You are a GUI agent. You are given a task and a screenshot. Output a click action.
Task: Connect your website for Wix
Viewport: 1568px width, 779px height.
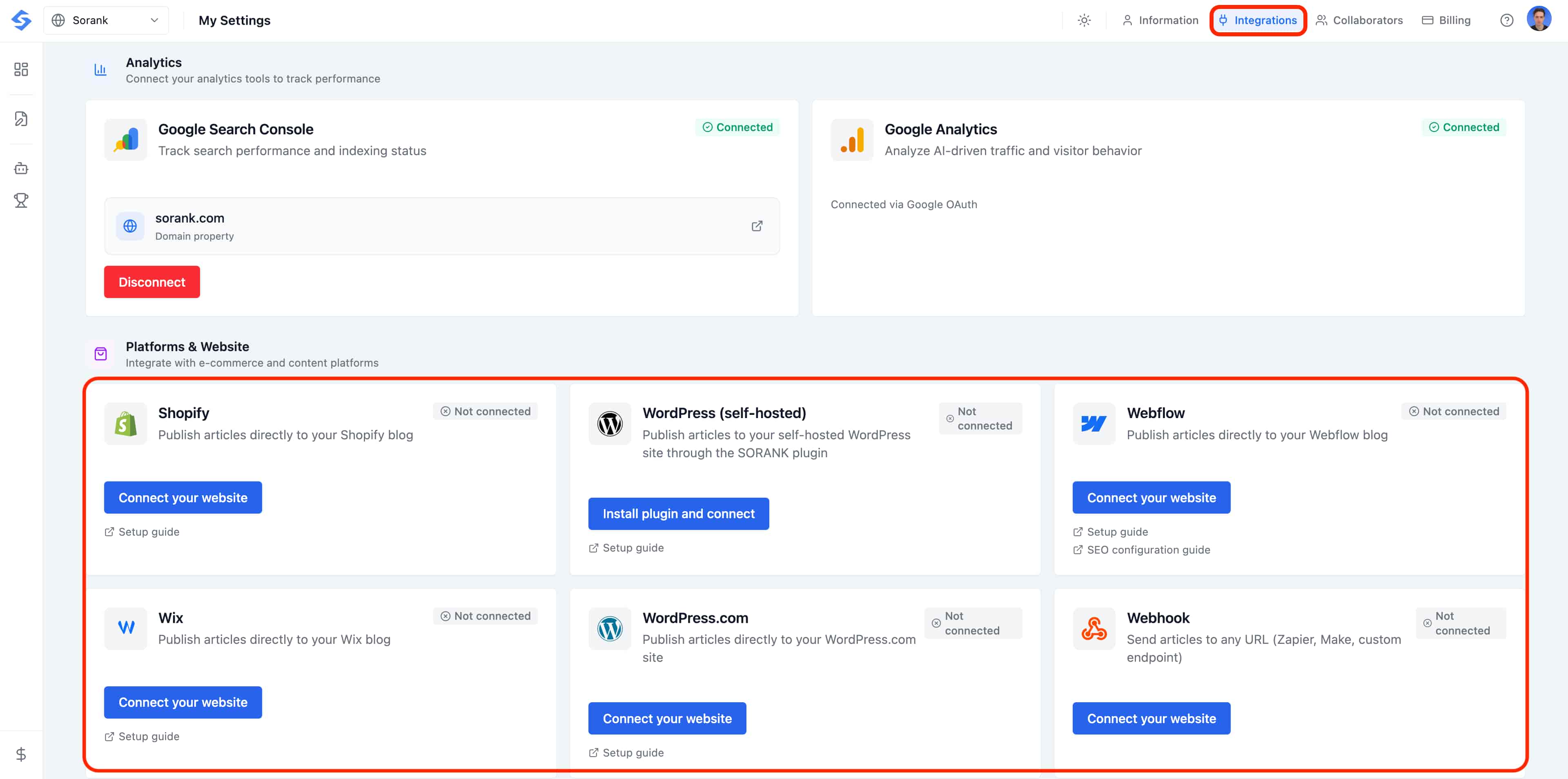[183, 702]
